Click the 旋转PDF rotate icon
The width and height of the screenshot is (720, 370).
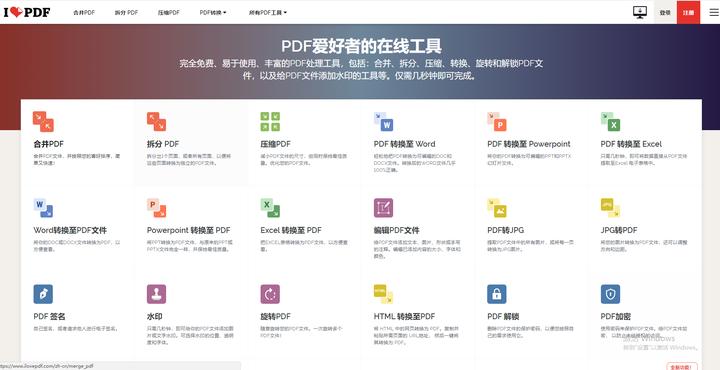[x=270, y=294]
